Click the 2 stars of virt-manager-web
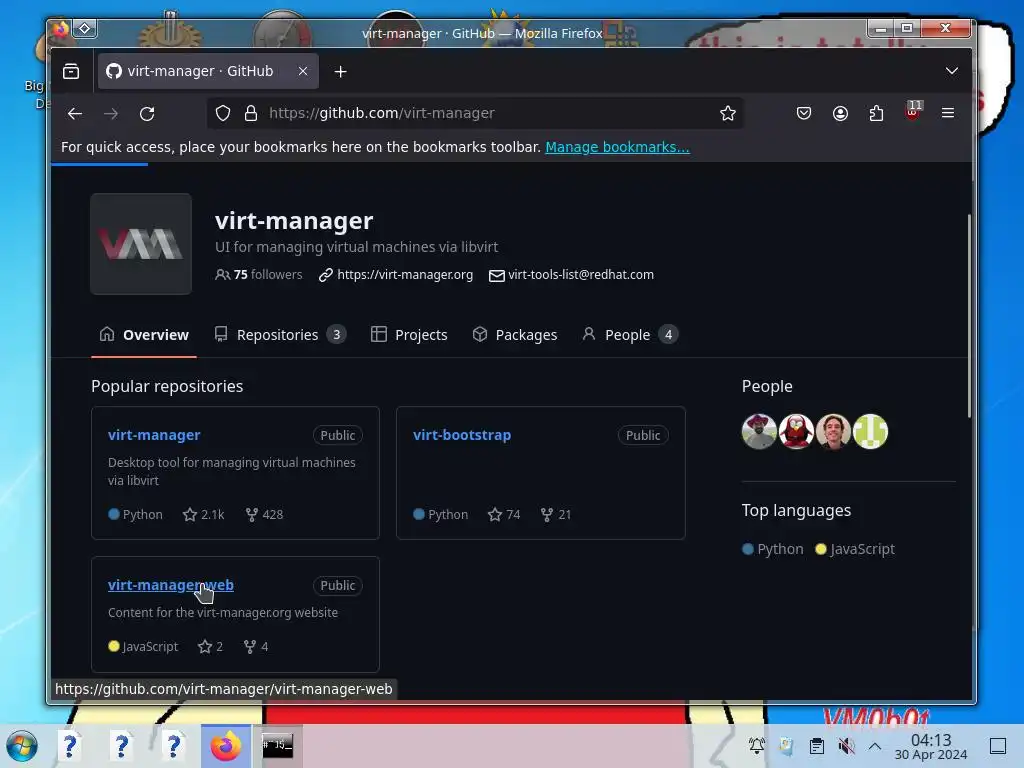Viewport: 1024px width, 768px height. click(x=210, y=647)
